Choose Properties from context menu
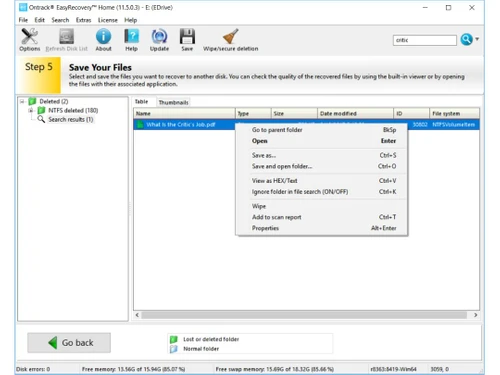The width and height of the screenshot is (500, 375). pyautogui.click(x=322, y=228)
